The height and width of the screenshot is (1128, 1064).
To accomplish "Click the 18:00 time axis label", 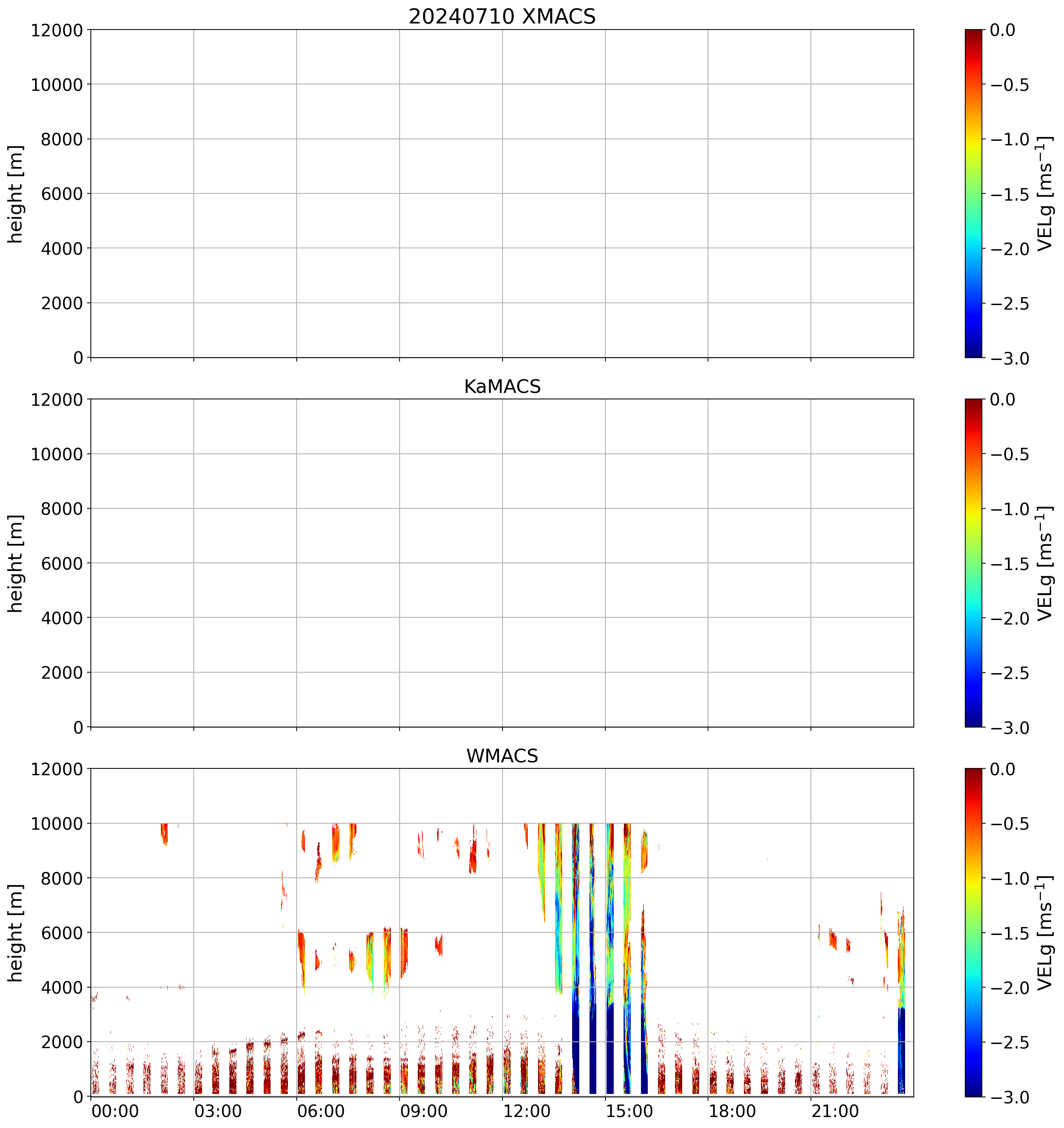I will point(732,1111).
